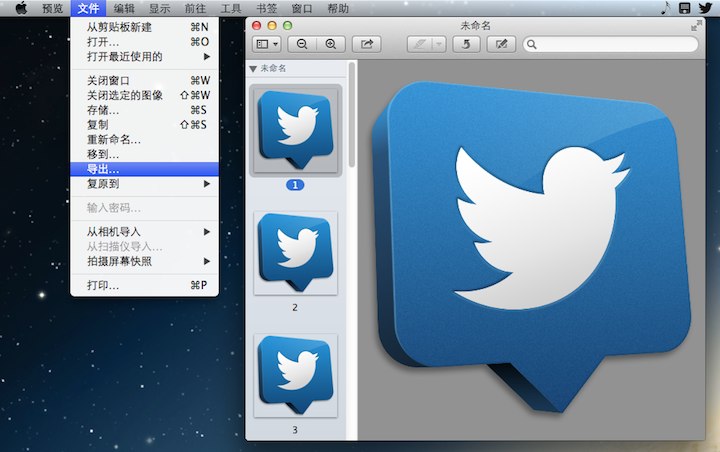The height and width of the screenshot is (452, 720).
Task: Open the 工具 menu
Action: pos(231,8)
